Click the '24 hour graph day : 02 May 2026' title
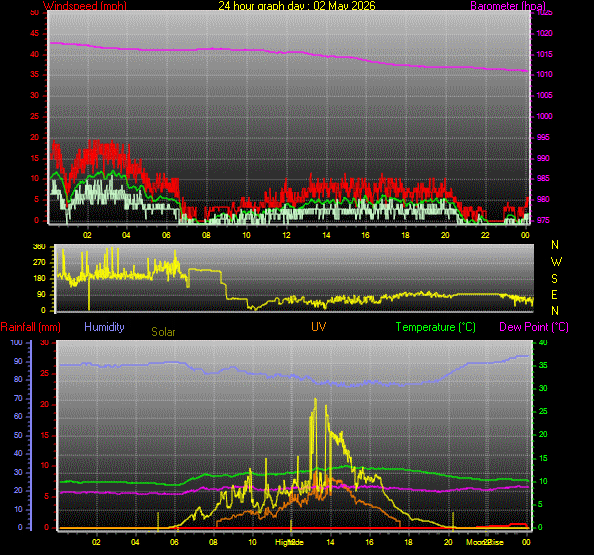594x555 pixels. (x=297, y=6)
